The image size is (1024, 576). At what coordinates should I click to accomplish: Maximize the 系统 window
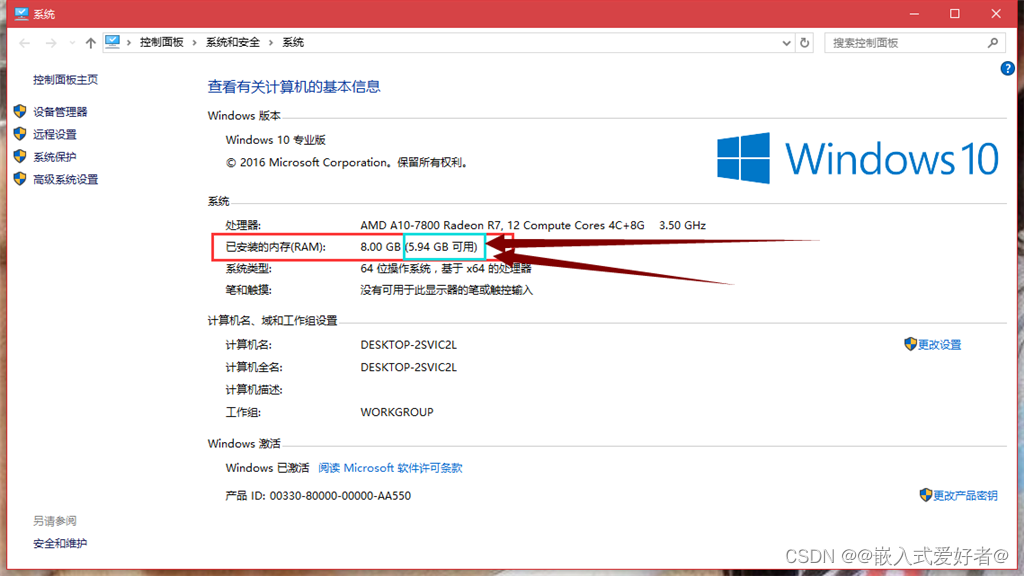(955, 14)
